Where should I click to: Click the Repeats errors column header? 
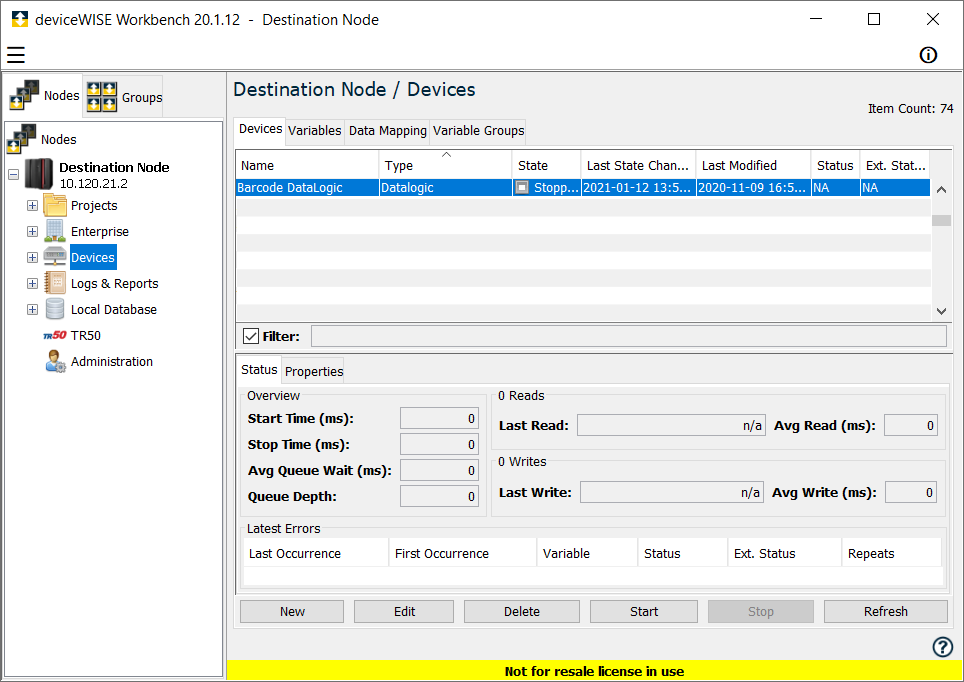coord(891,553)
